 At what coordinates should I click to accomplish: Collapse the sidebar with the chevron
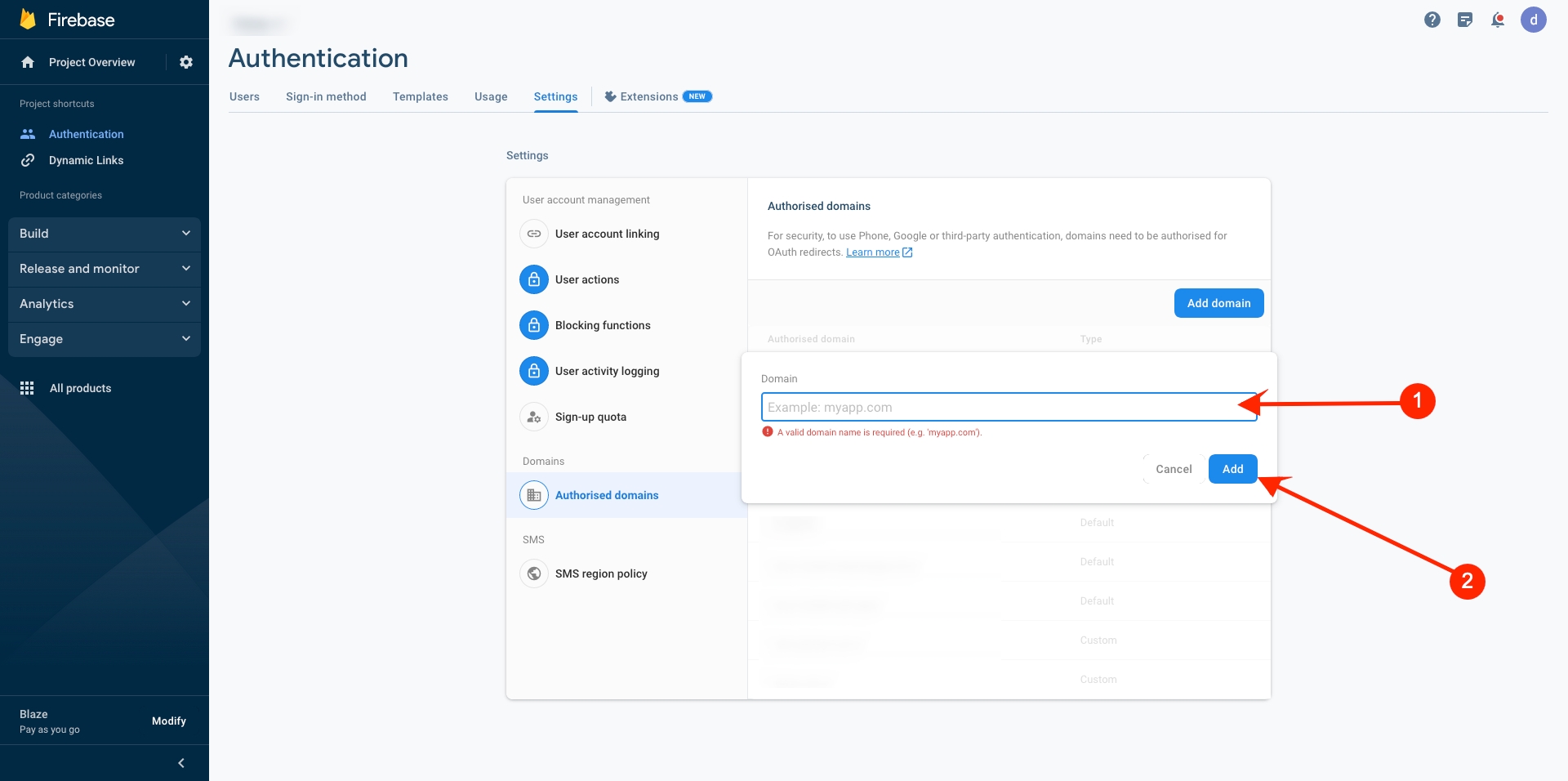(181, 763)
